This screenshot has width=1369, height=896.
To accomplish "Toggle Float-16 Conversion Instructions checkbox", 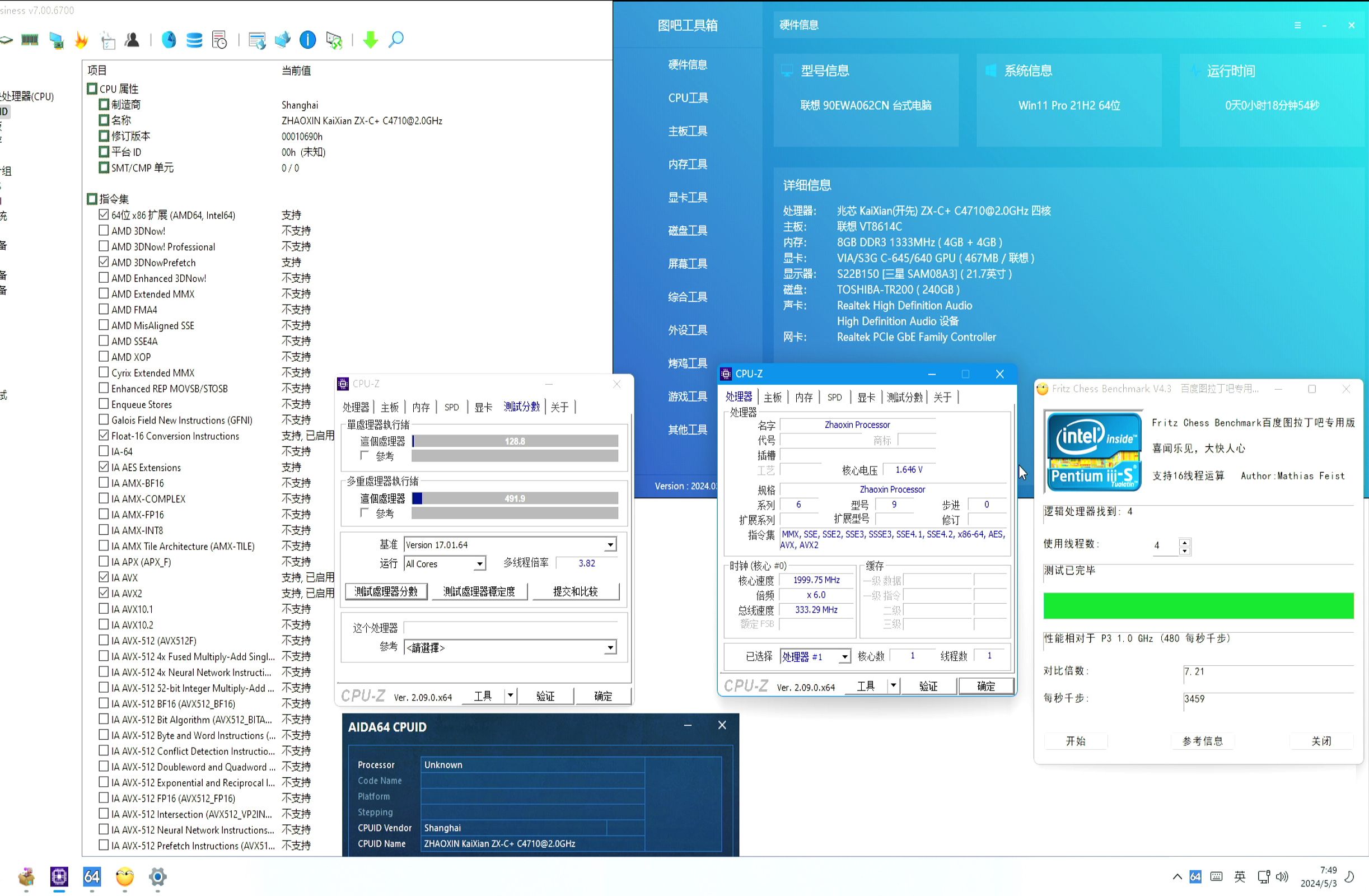I will pos(104,436).
